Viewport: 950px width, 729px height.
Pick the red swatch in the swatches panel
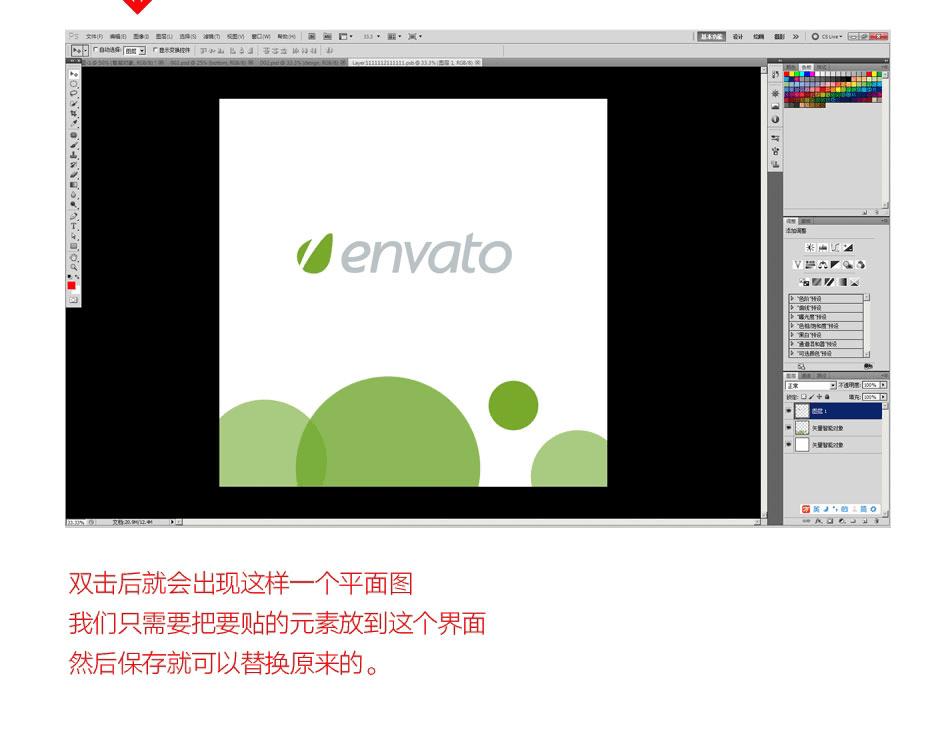pos(786,74)
